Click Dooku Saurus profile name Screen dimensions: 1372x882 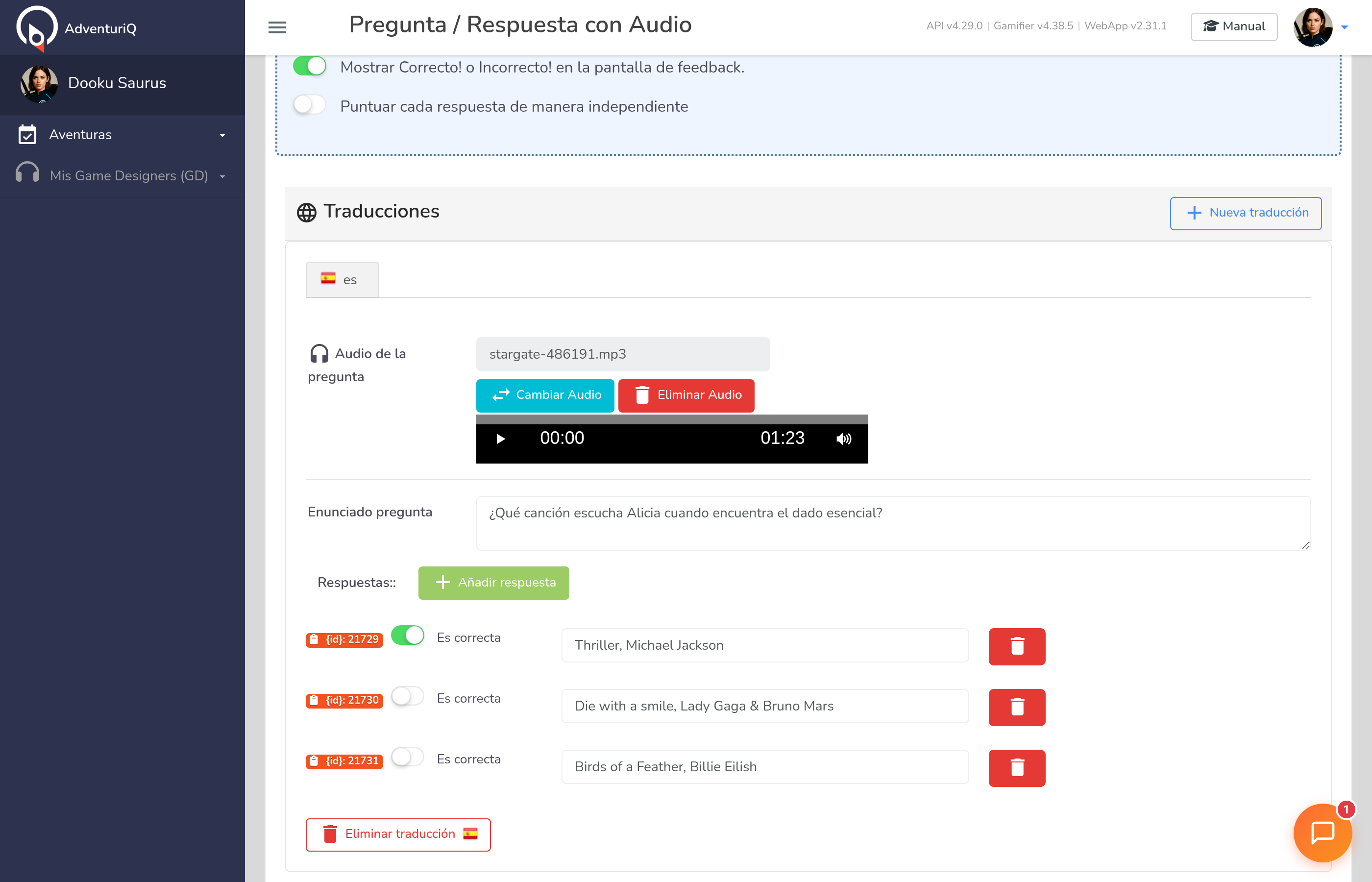click(x=117, y=83)
